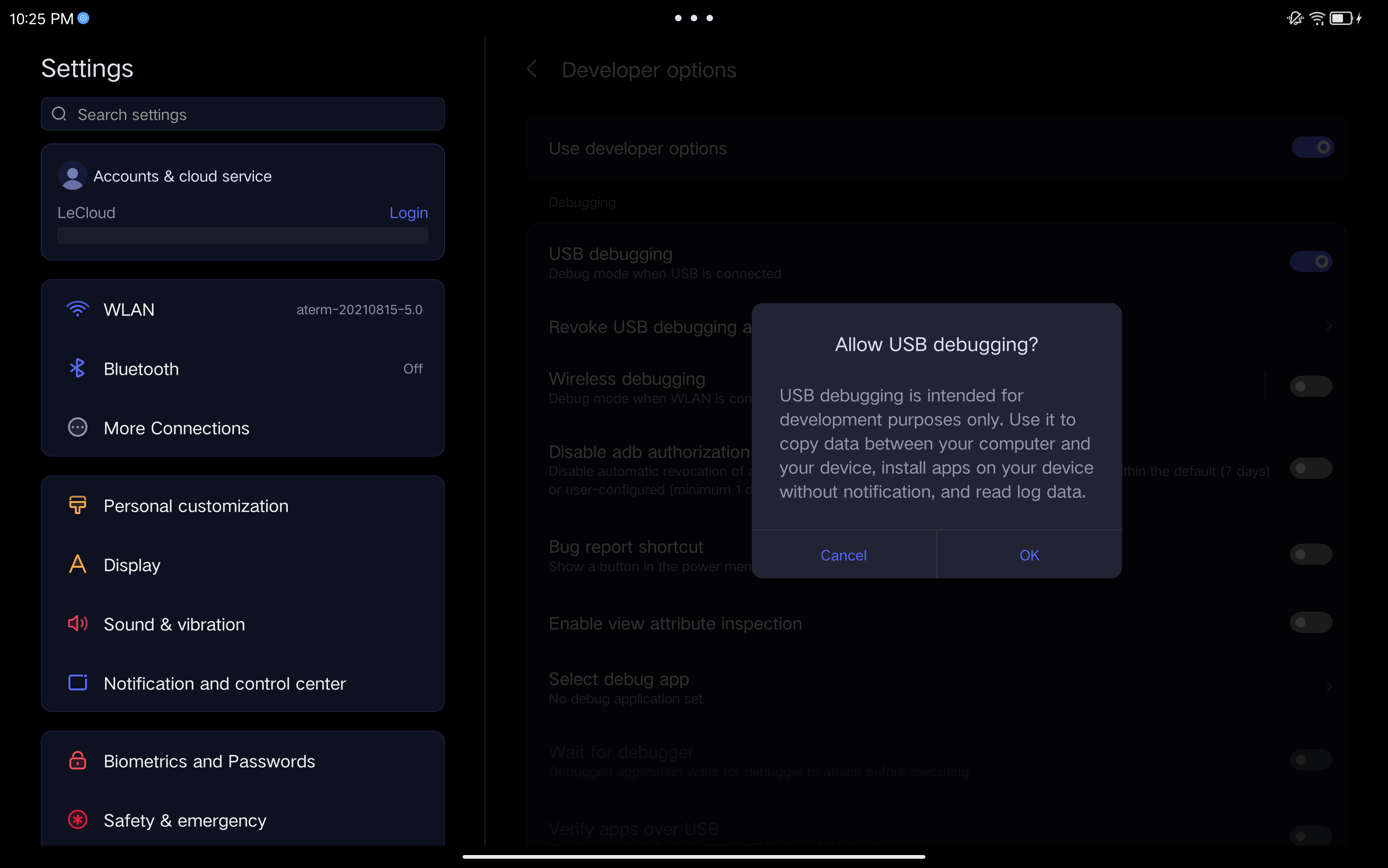Open Notification and control center item
The width and height of the screenshot is (1388, 868).
(224, 683)
